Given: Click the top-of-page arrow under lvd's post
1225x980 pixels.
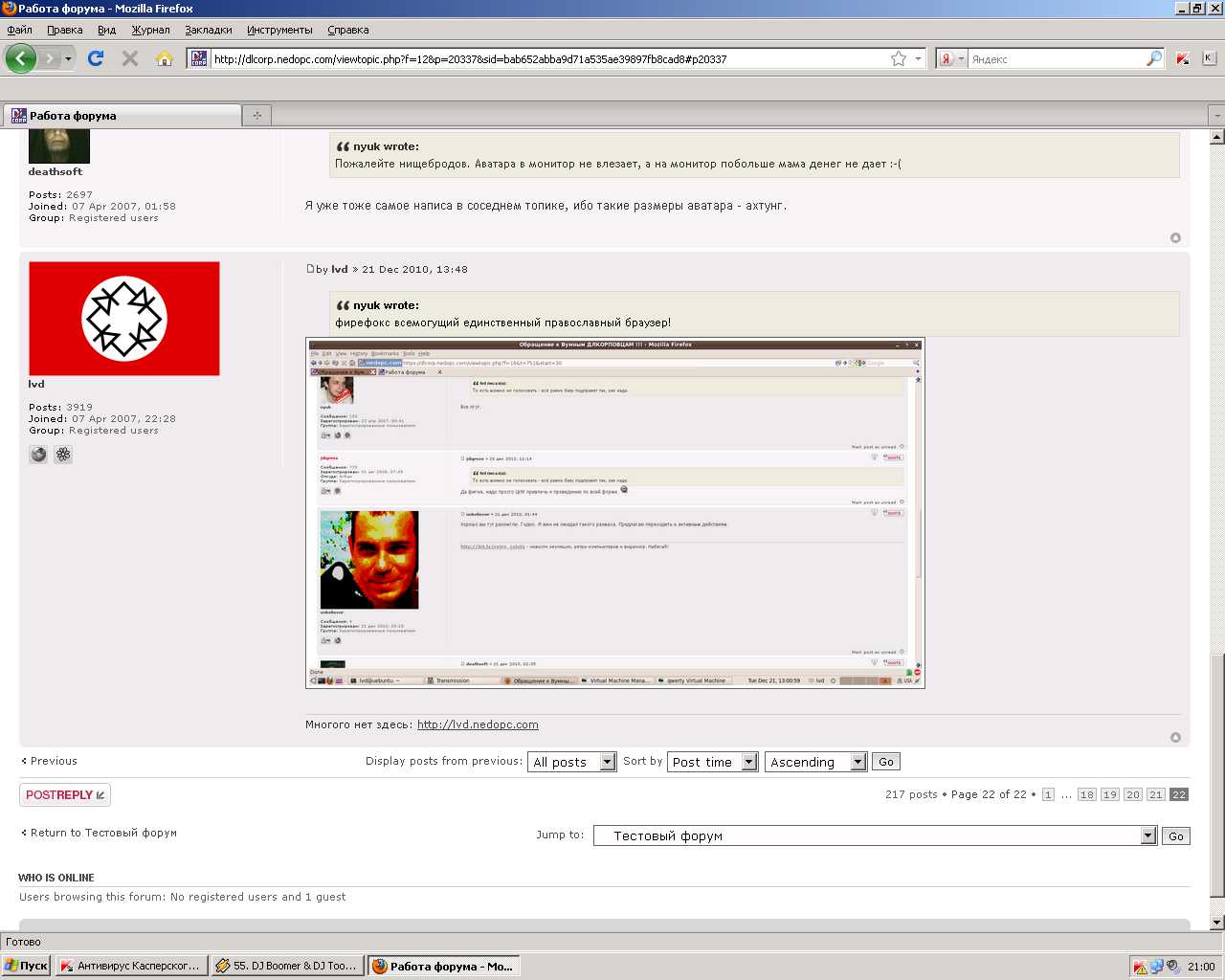Looking at the screenshot, I should click(x=1175, y=737).
